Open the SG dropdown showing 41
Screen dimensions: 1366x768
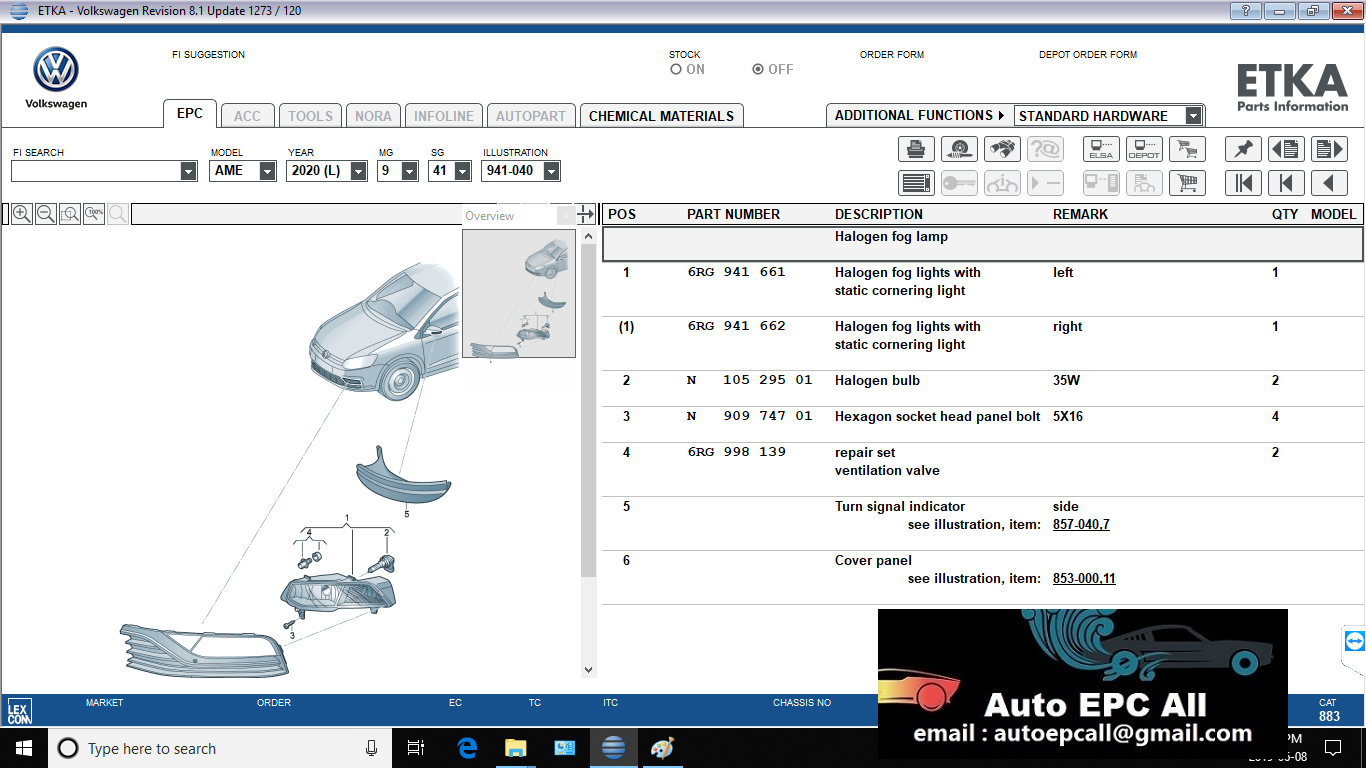point(462,171)
